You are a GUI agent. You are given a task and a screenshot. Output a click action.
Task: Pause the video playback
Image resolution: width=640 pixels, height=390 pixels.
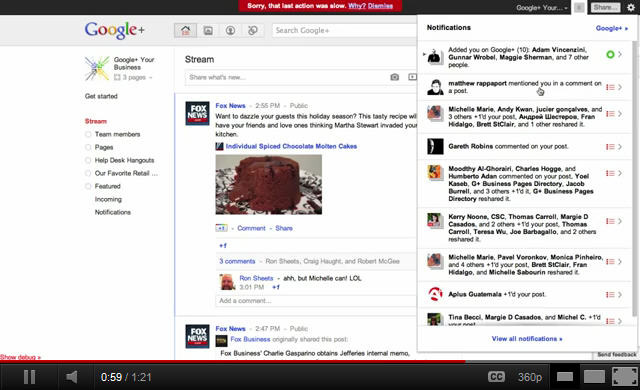(29, 377)
